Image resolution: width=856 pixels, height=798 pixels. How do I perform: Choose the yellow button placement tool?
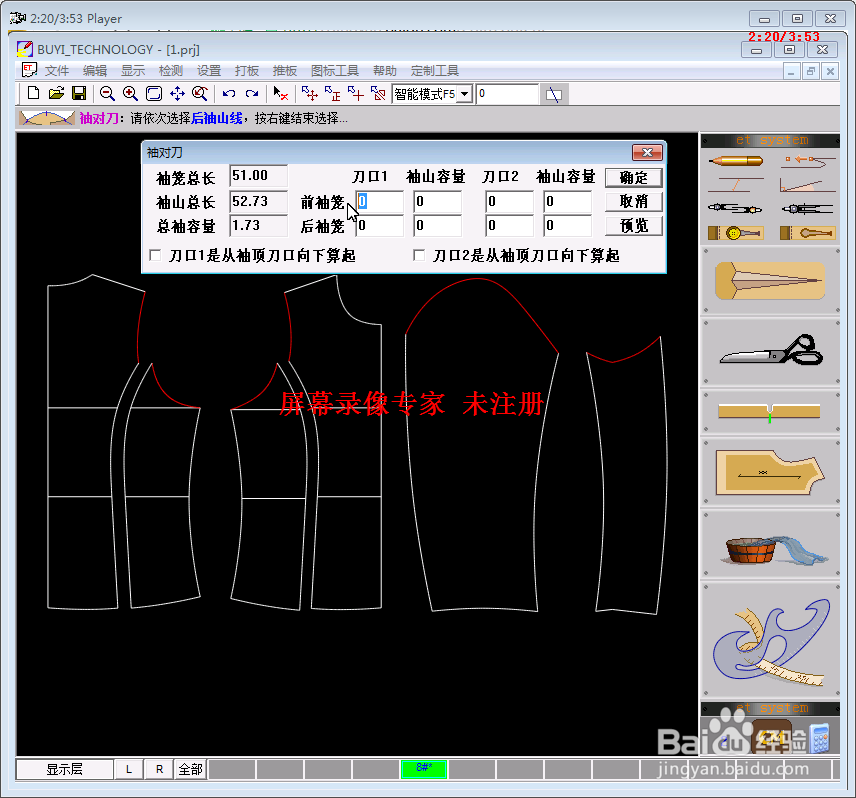click(x=735, y=233)
